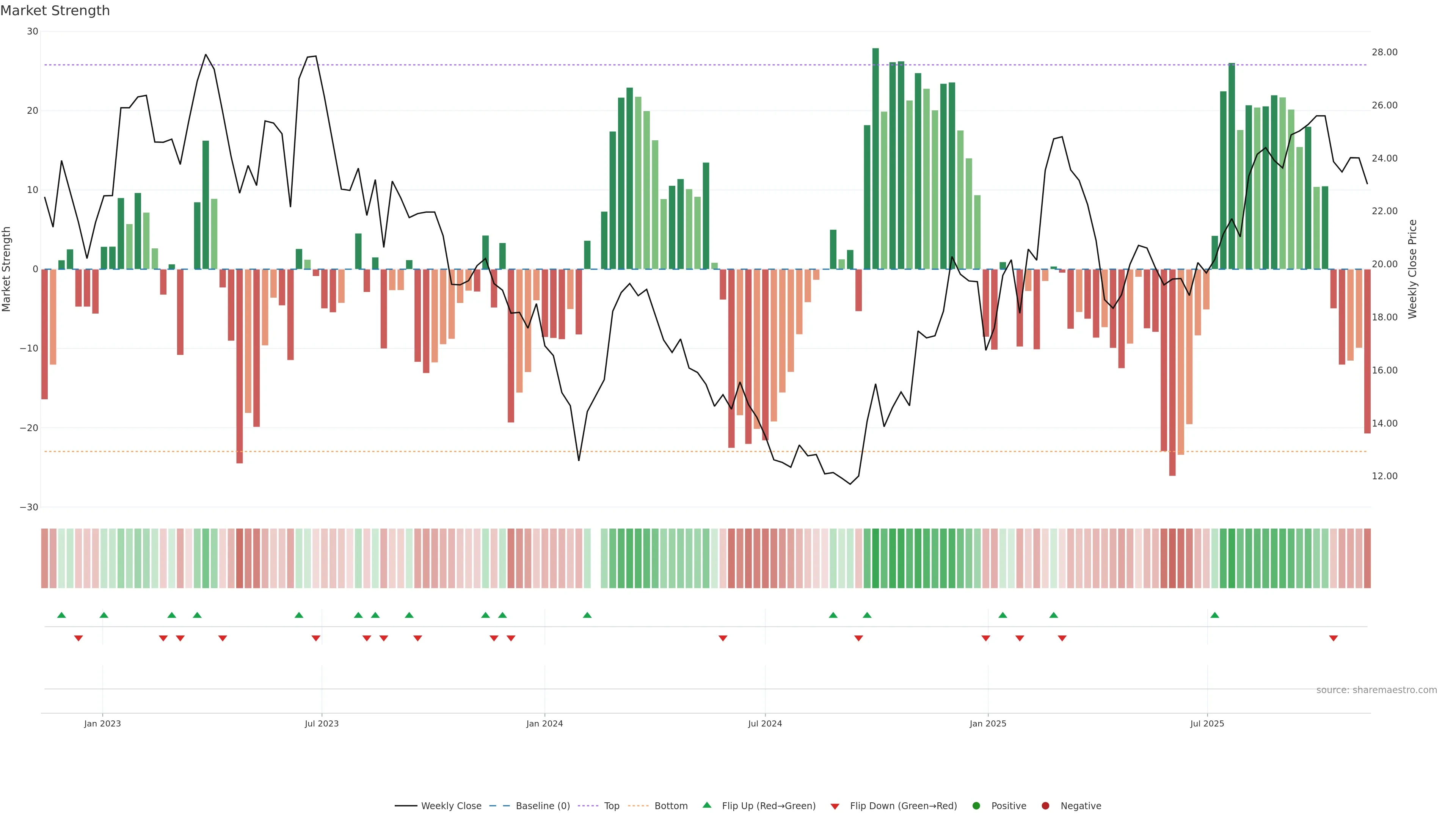
Task: Click the Market Strength chart title
Action: coord(55,11)
